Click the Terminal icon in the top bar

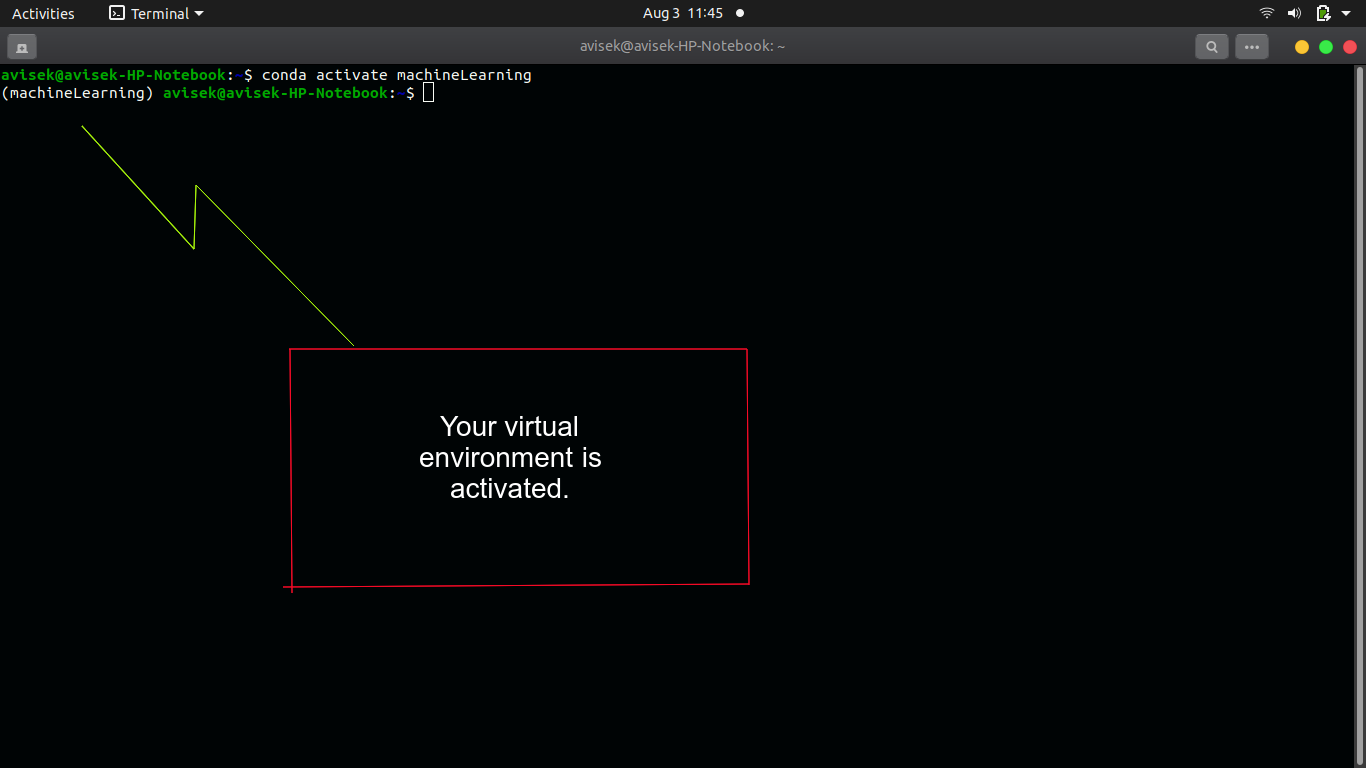pos(117,13)
